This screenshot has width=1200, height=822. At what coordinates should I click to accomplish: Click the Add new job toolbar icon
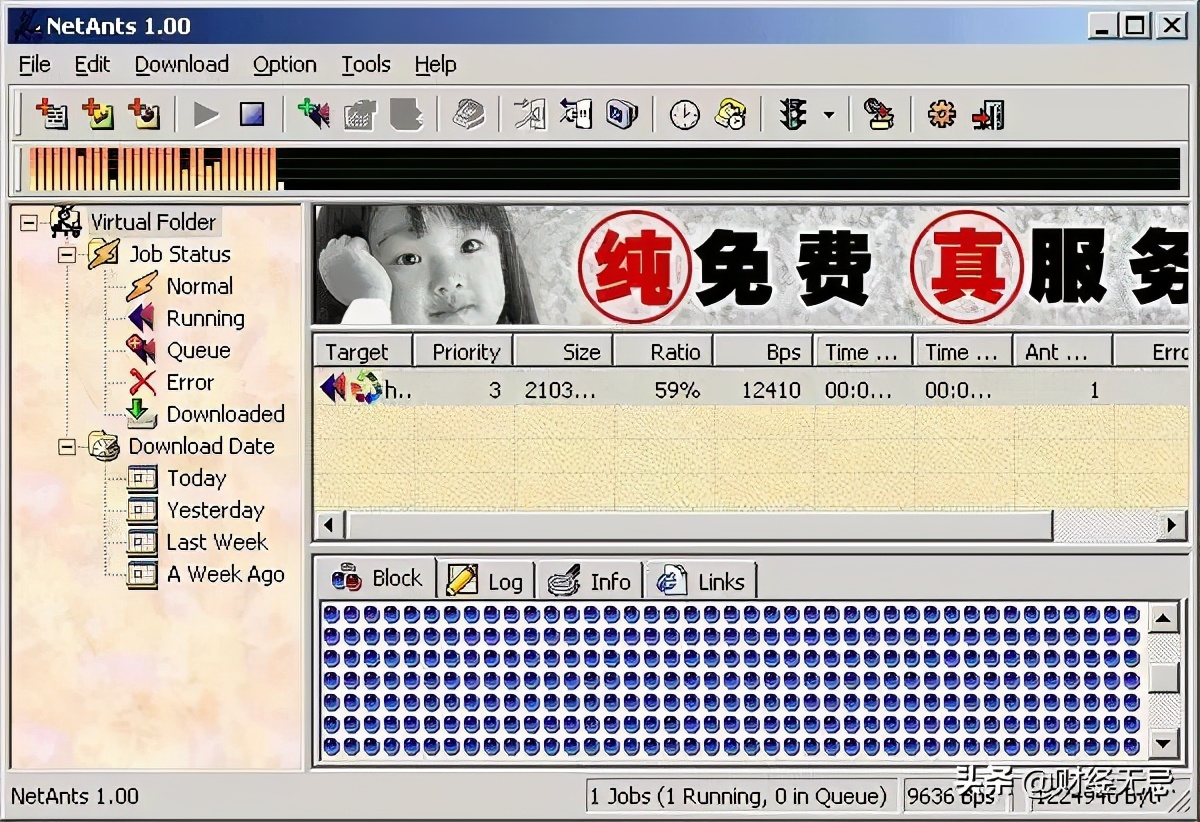(x=51, y=115)
